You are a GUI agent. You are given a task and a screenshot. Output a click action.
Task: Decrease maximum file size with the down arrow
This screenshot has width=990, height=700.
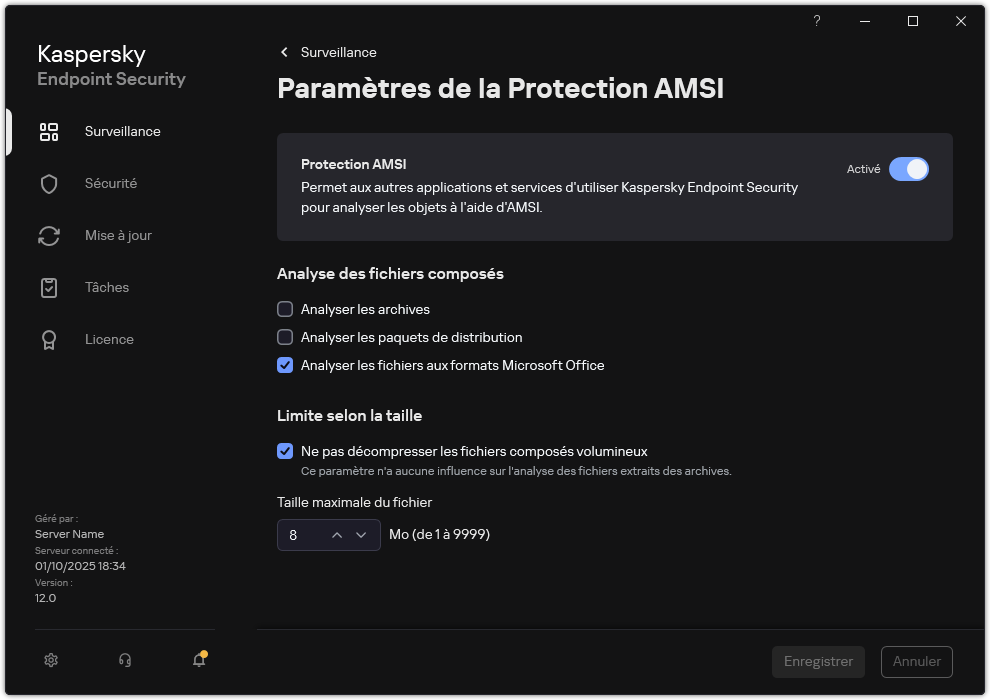click(x=363, y=535)
